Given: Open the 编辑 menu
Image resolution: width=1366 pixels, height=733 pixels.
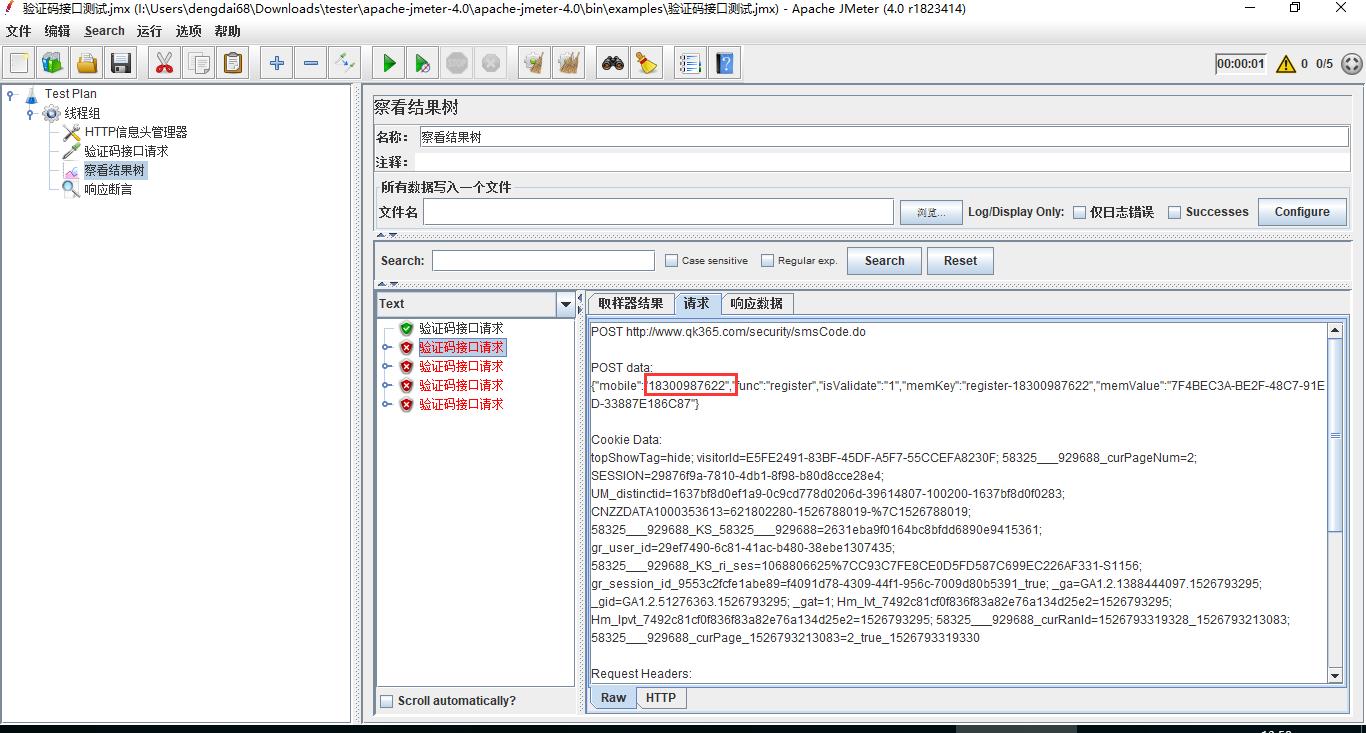Looking at the screenshot, I should 57,31.
